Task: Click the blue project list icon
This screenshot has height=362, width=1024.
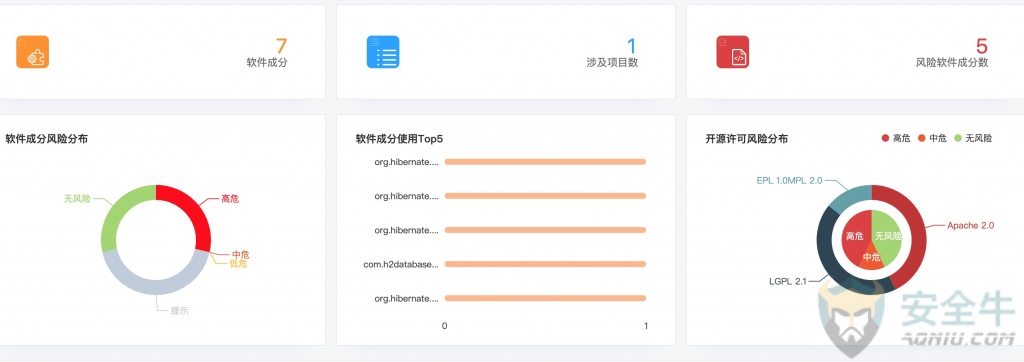Action: (383, 52)
